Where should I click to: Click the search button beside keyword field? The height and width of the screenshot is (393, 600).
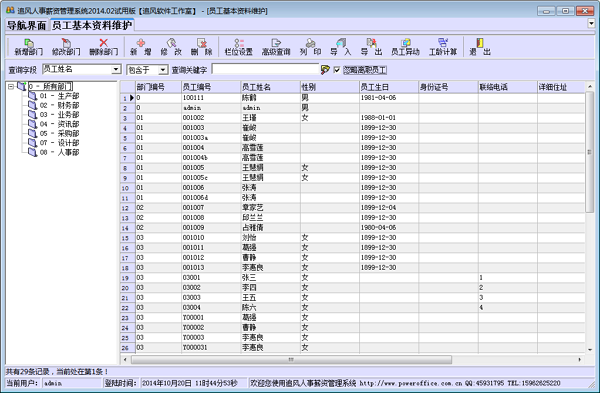coord(325,70)
